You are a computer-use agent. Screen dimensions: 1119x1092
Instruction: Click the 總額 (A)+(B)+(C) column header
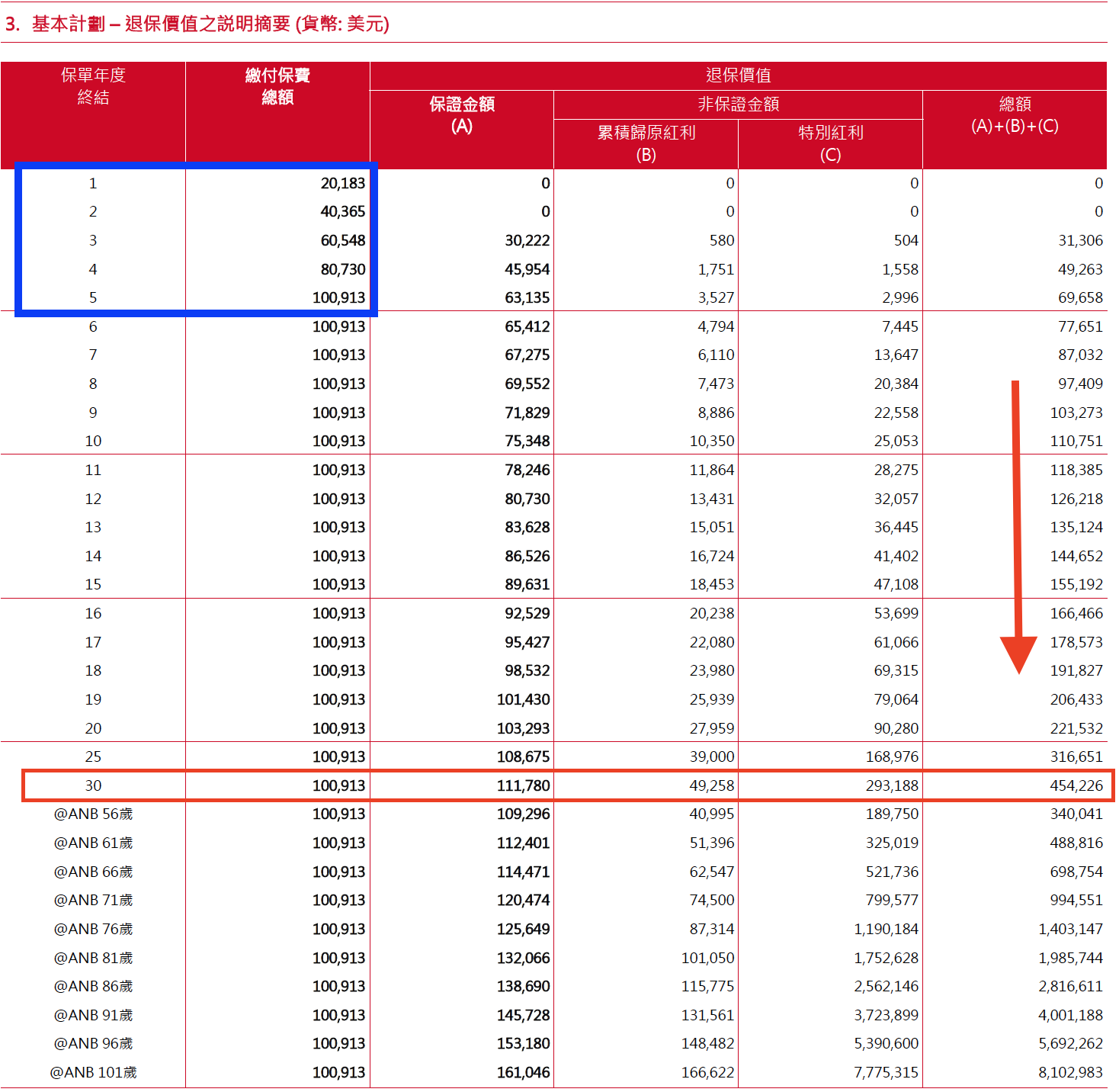(x=1015, y=115)
